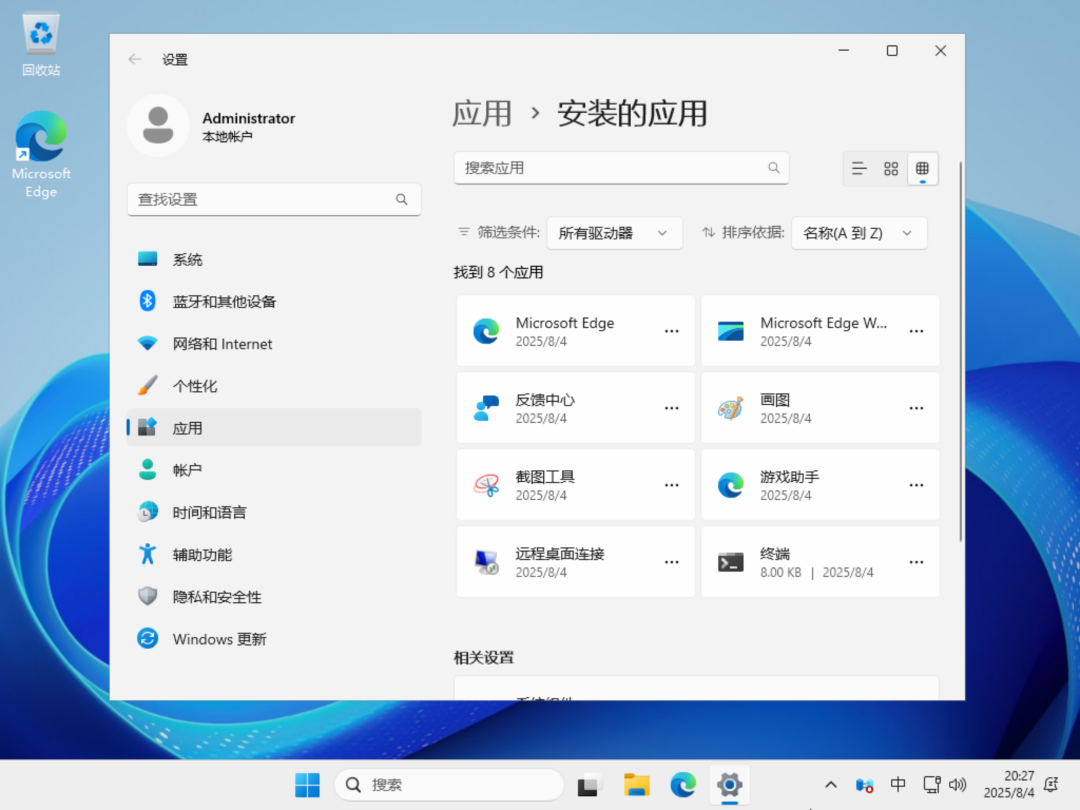The image size is (1080, 810).
Task: Open 时间和语言 settings category
Action: (274, 512)
